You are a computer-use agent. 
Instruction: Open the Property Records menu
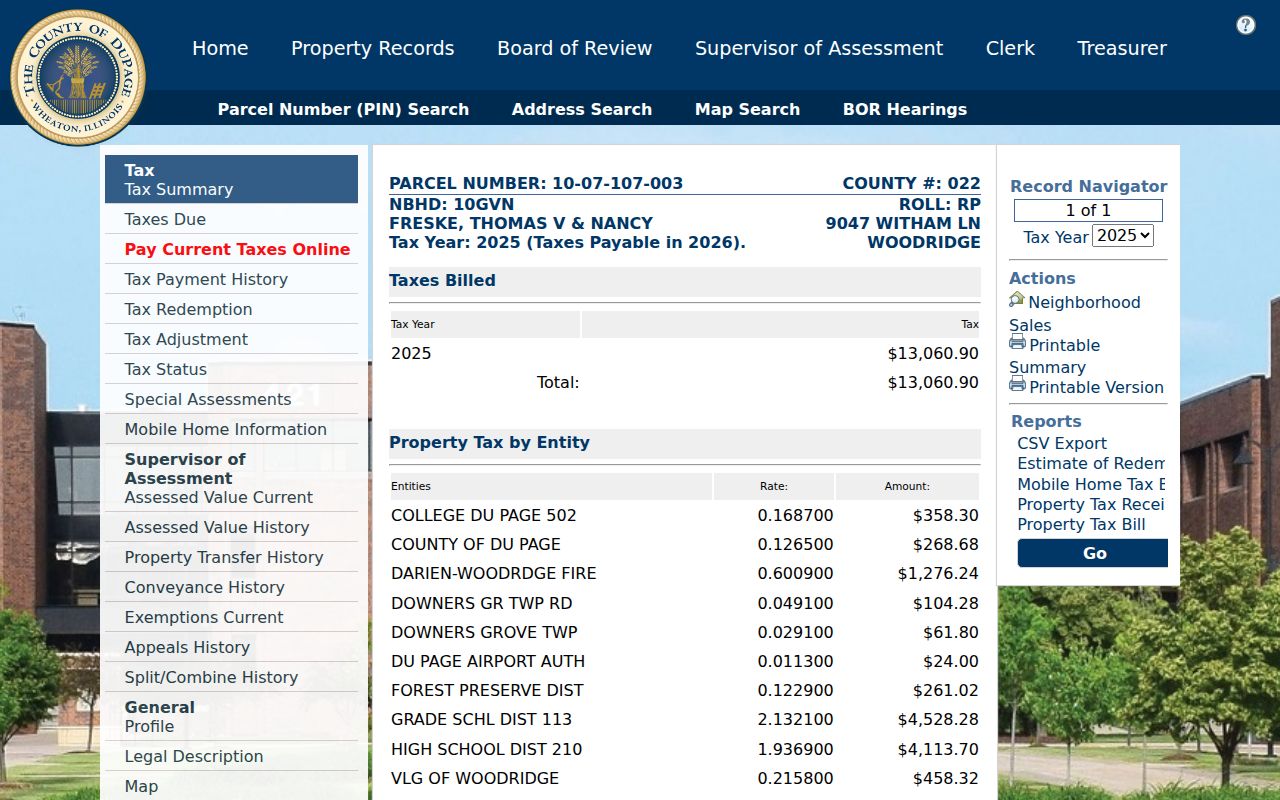tap(372, 48)
